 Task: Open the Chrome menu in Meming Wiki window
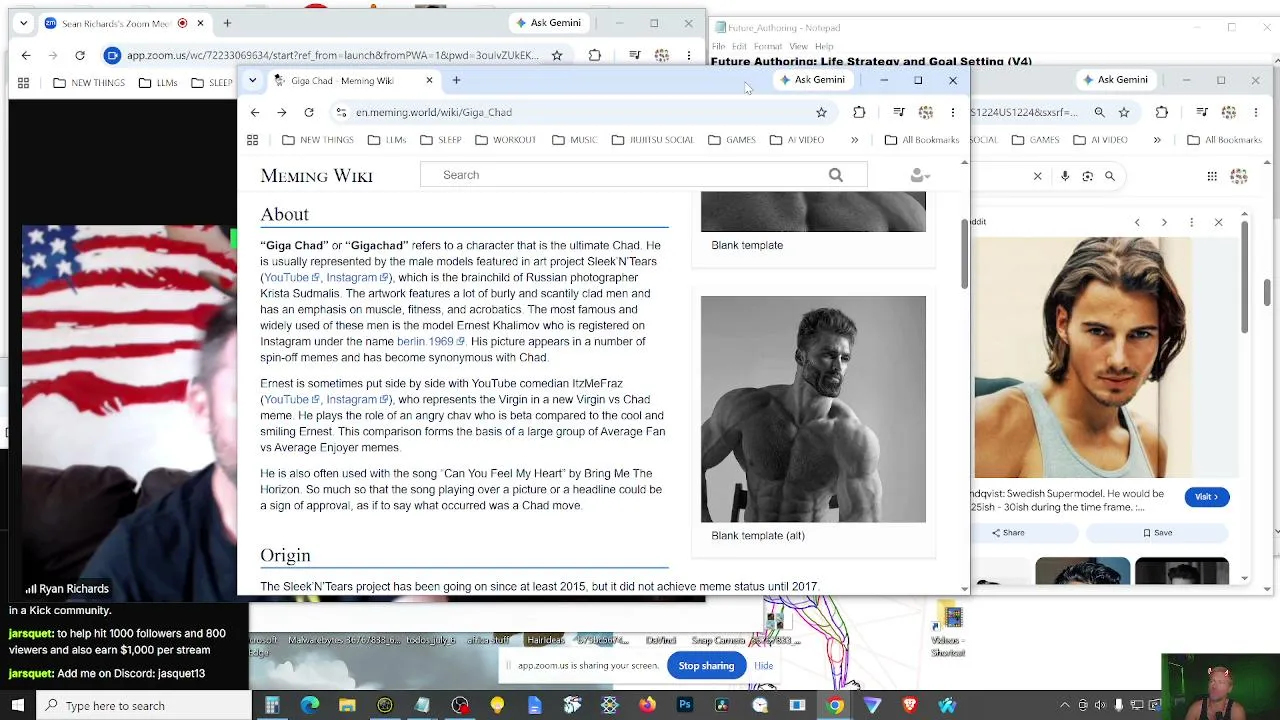point(953,112)
